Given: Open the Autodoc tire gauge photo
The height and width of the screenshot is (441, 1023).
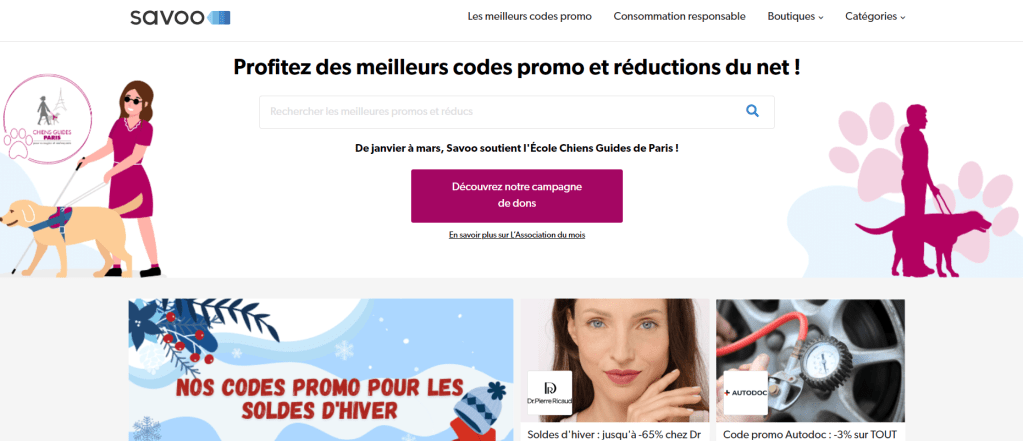Looking at the screenshot, I should [810, 360].
